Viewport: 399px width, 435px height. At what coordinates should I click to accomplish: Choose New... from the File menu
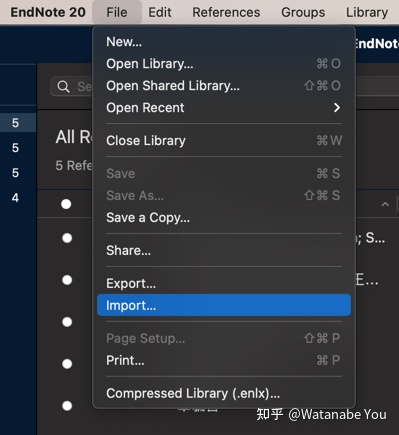pos(224,42)
